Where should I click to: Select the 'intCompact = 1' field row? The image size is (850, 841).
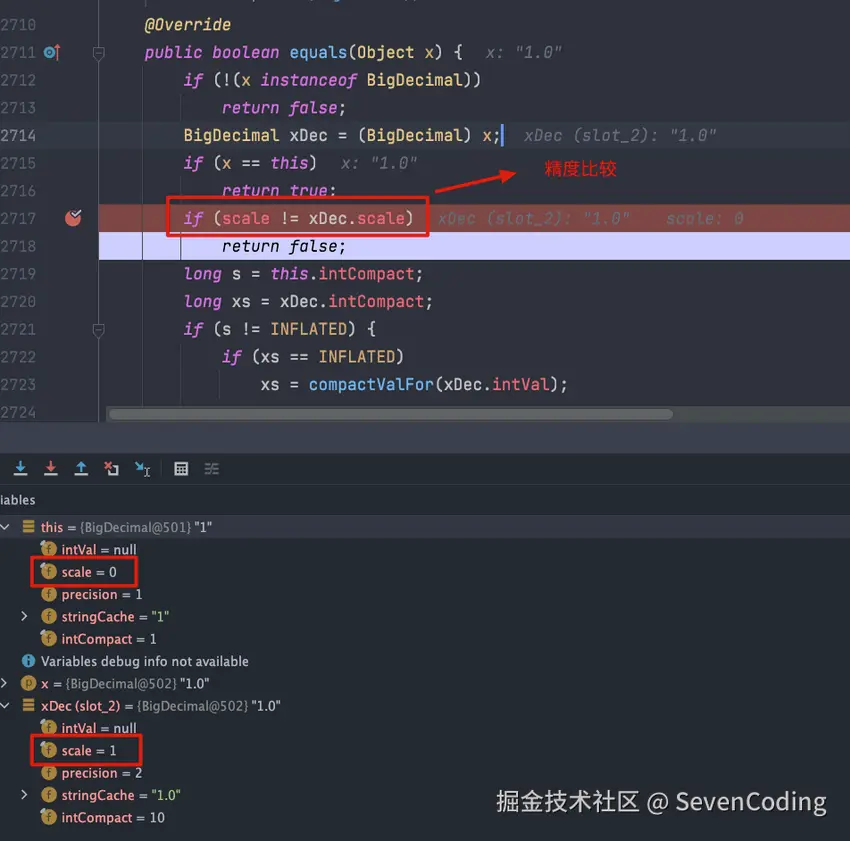pyautogui.click(x=425, y=639)
